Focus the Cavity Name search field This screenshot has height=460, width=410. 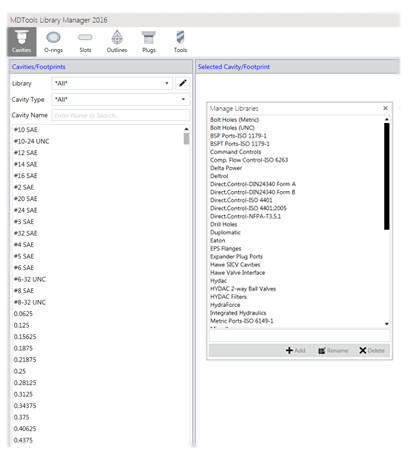(x=121, y=115)
